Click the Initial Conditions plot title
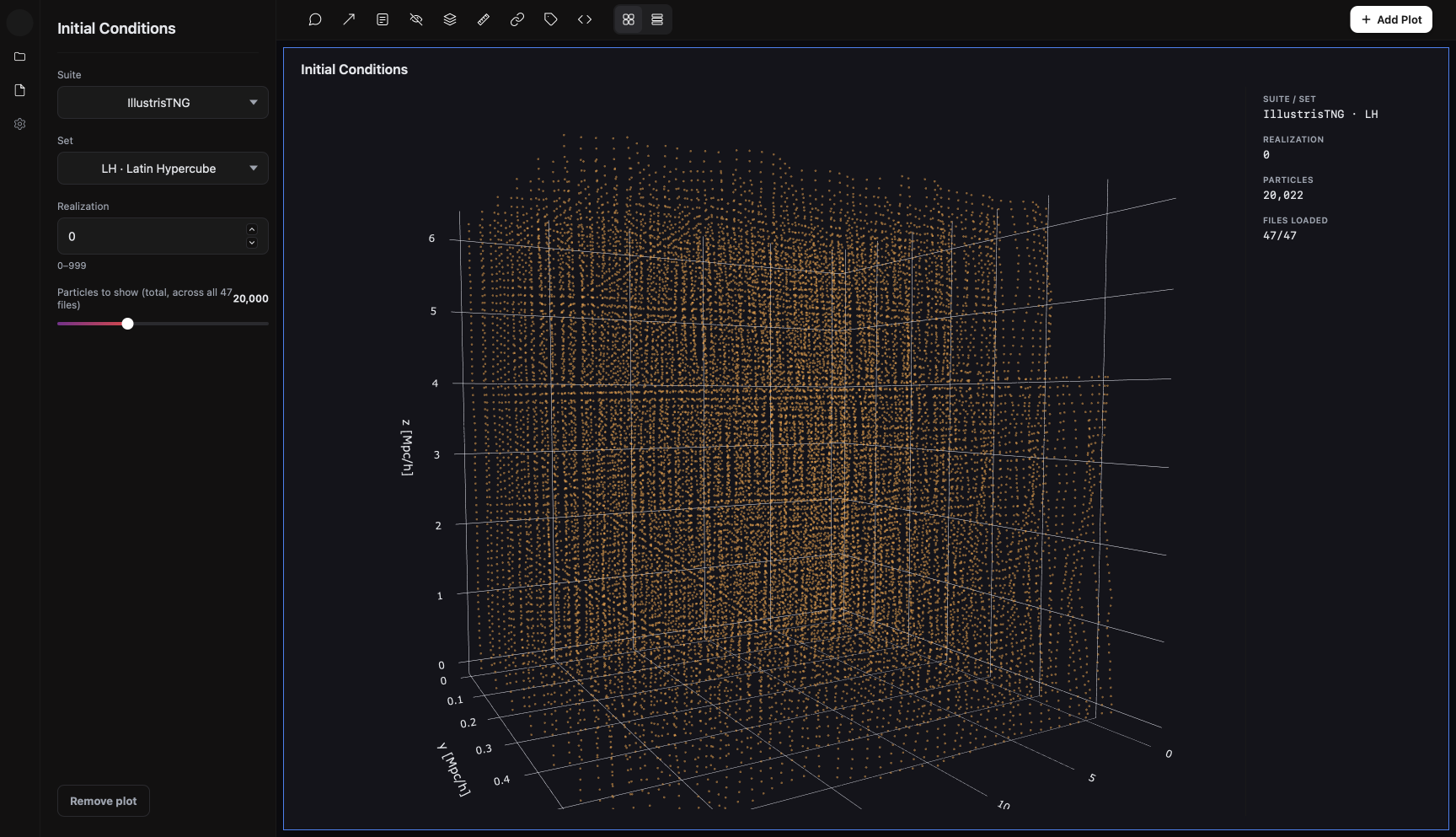This screenshot has height=837, width=1456. pos(354,69)
